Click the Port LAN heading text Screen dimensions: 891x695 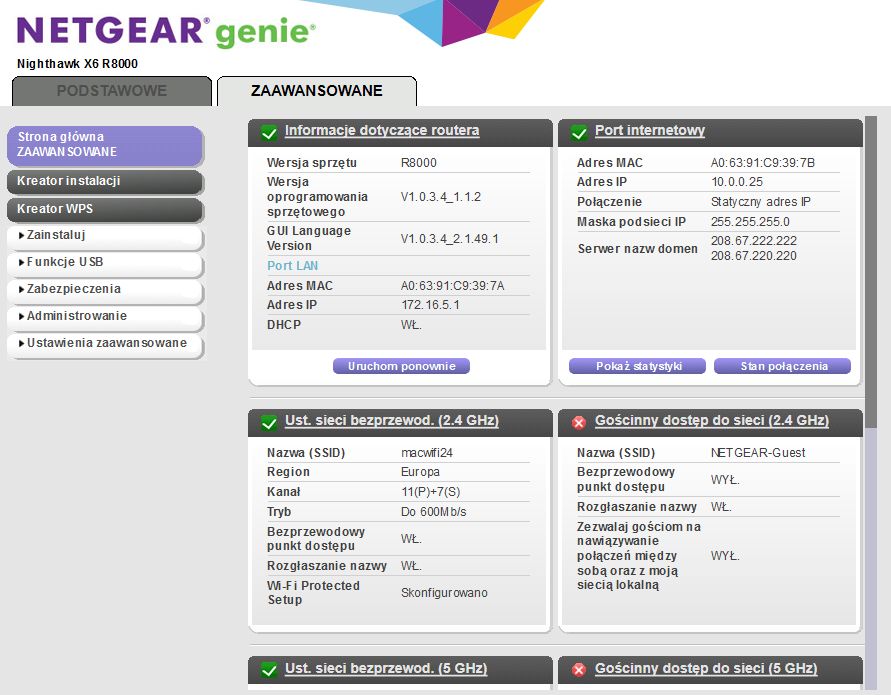click(x=293, y=266)
